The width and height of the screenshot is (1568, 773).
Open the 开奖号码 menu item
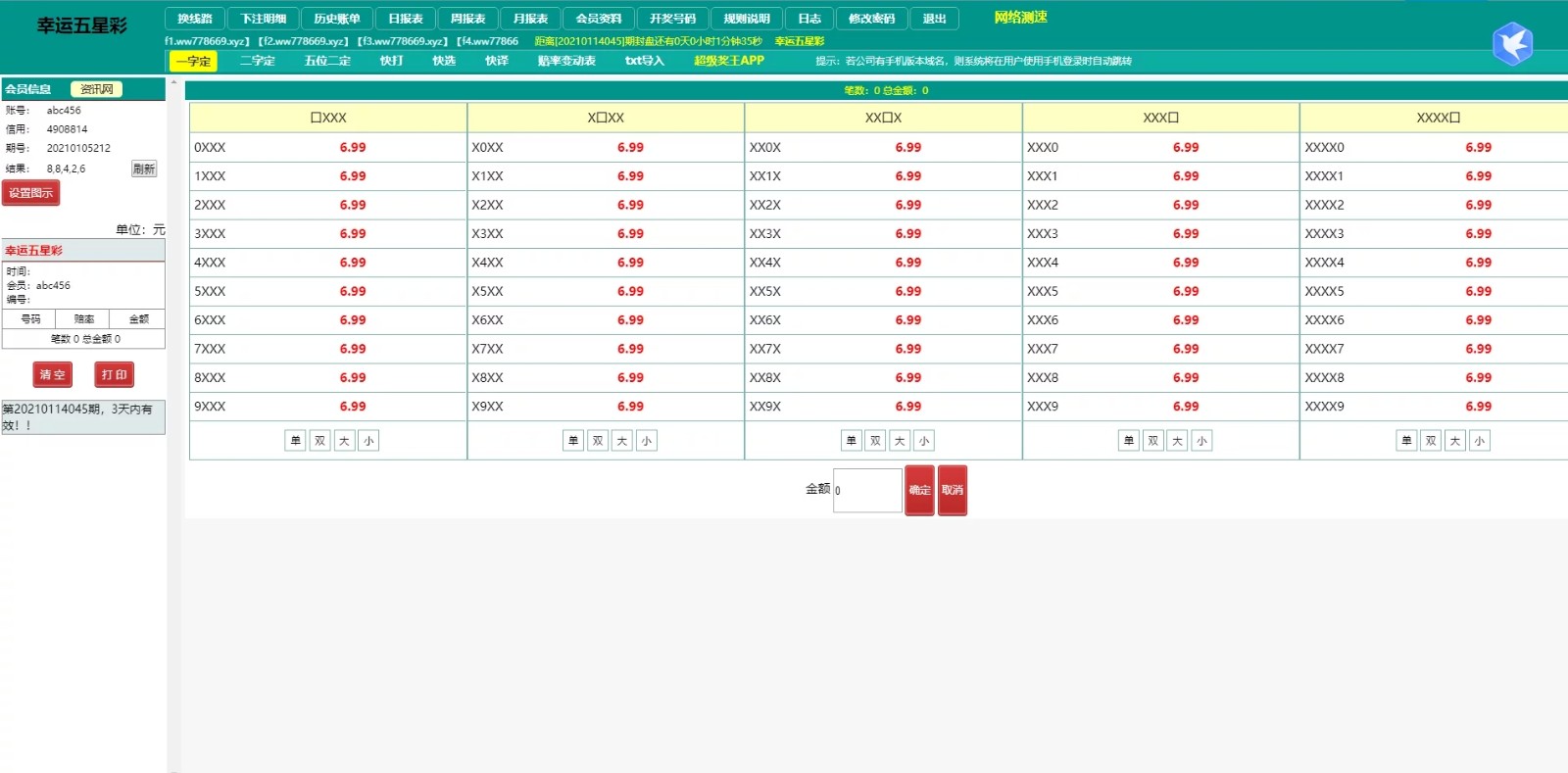click(672, 19)
